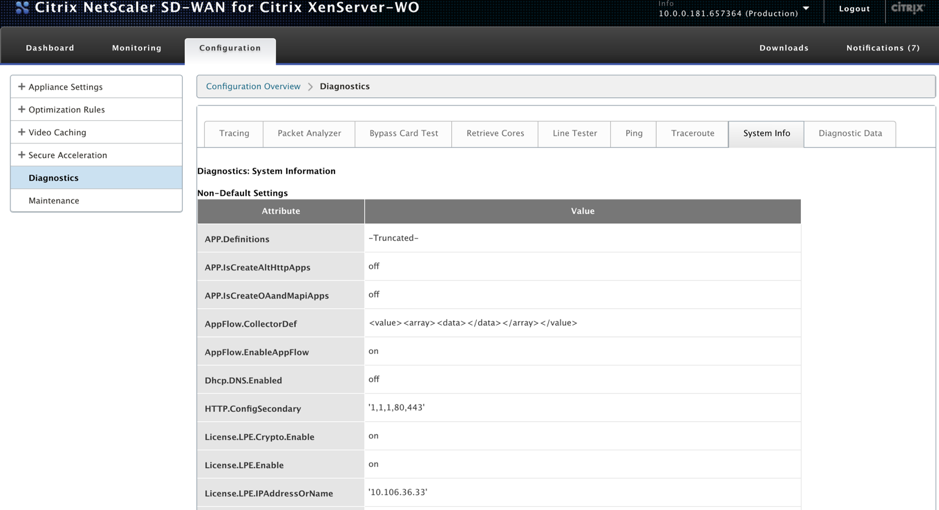Open the Packet Analyzer tab
The width and height of the screenshot is (939, 510).
(x=309, y=133)
